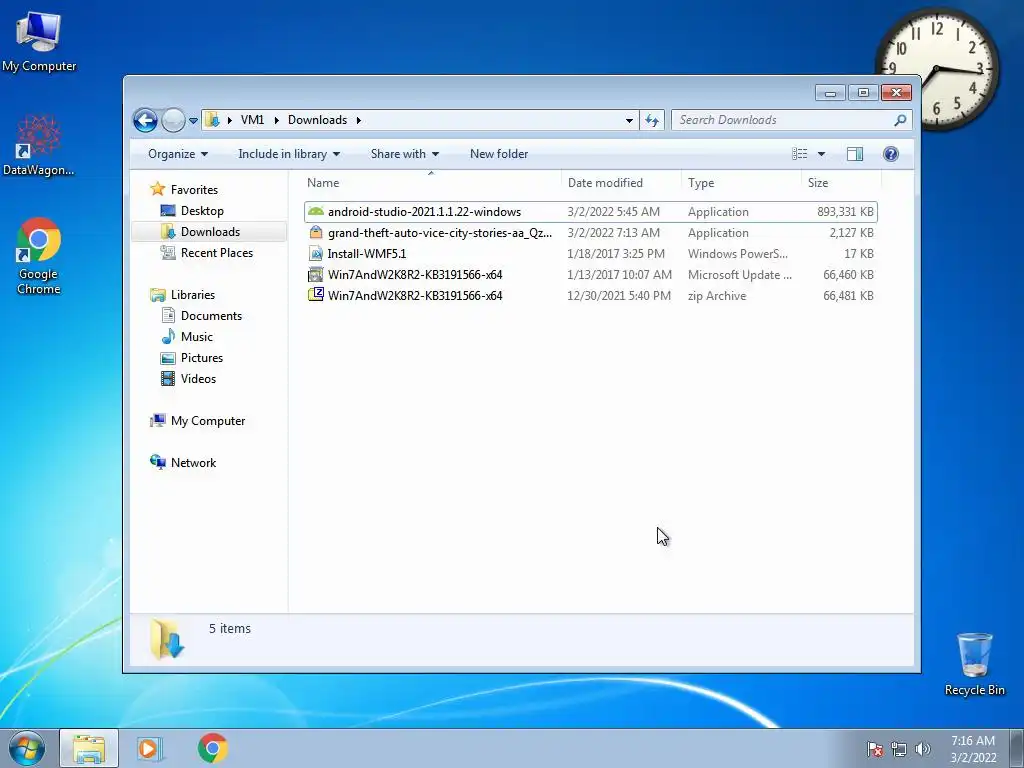Create a New folder
The width and height of the screenshot is (1024, 768).
pos(499,154)
